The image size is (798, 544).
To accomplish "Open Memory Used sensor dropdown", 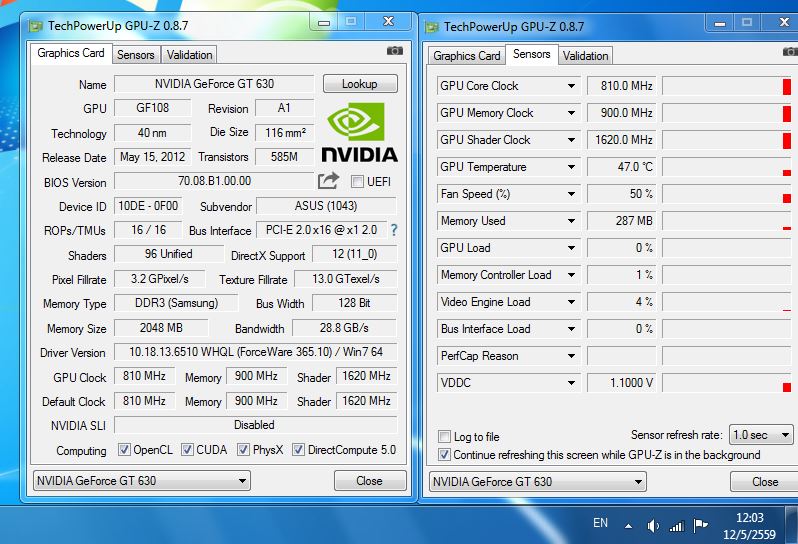I will pos(571,221).
